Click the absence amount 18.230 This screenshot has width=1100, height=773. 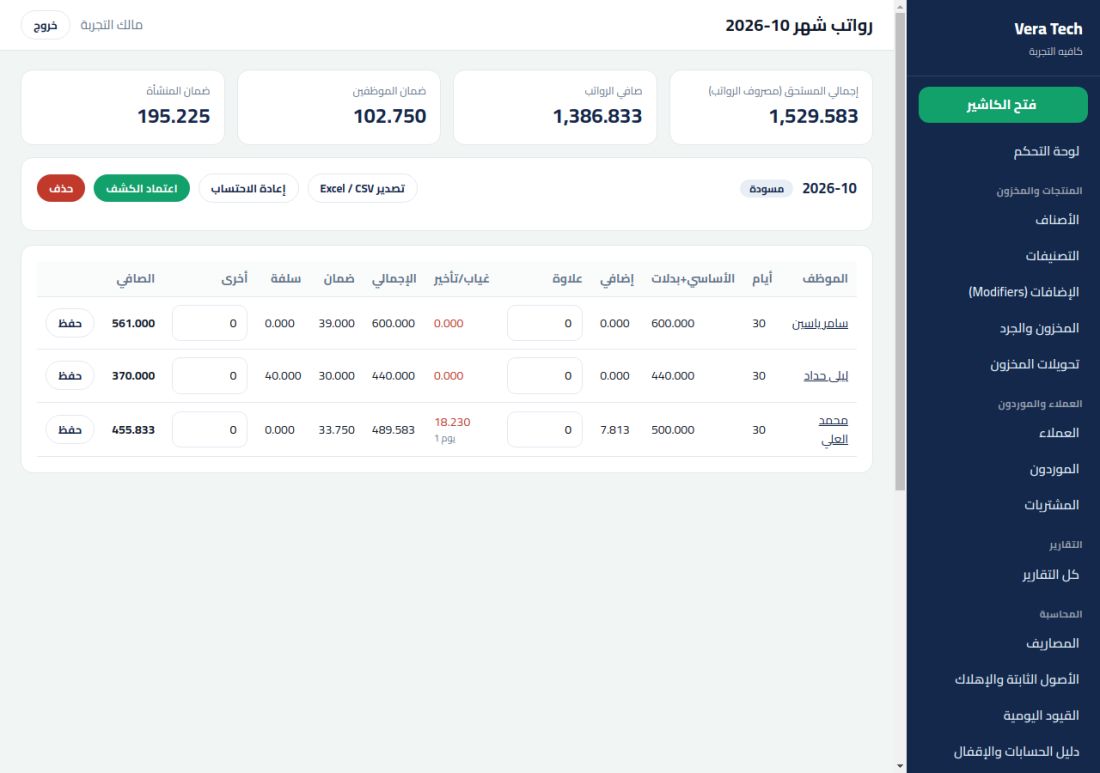pos(452,422)
